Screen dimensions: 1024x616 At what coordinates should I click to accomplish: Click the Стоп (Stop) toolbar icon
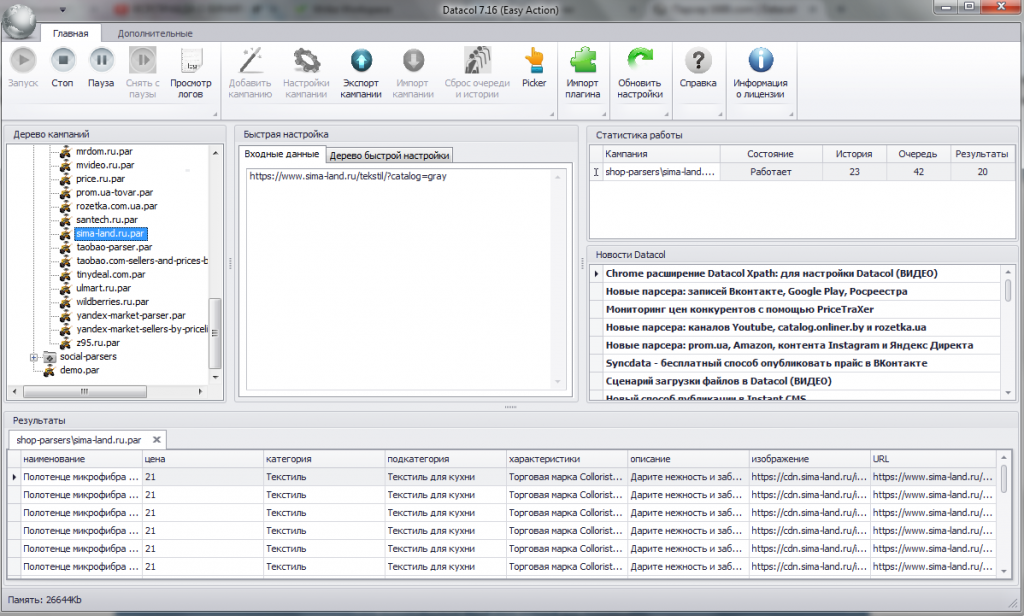click(x=63, y=62)
